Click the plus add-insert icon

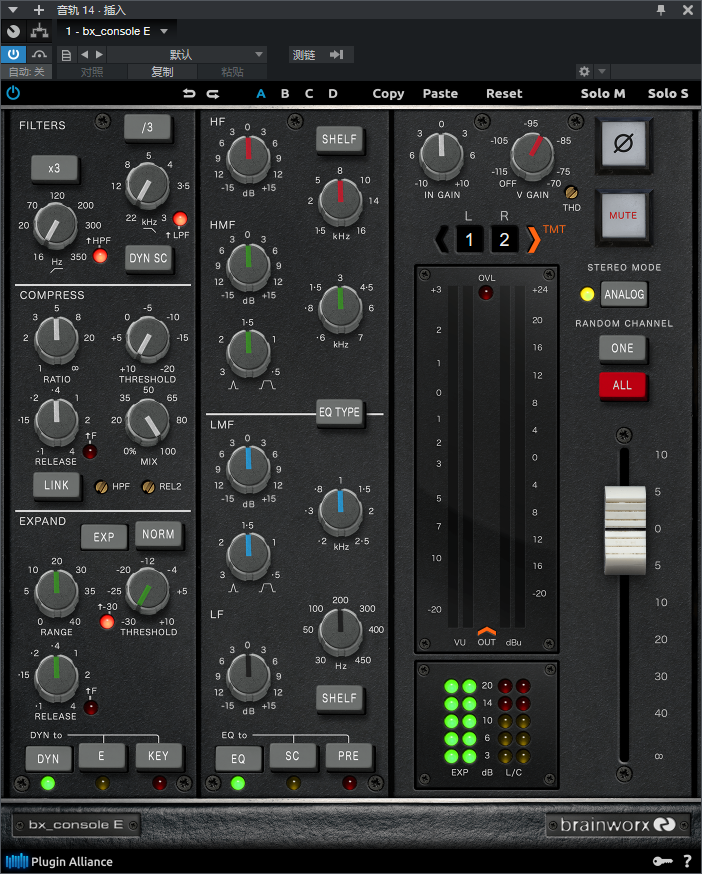[38, 10]
